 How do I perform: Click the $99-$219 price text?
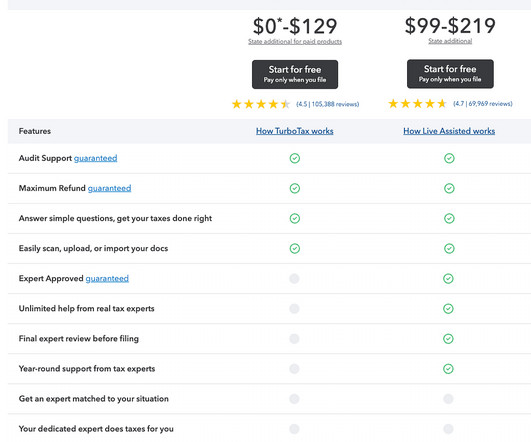tap(450, 25)
